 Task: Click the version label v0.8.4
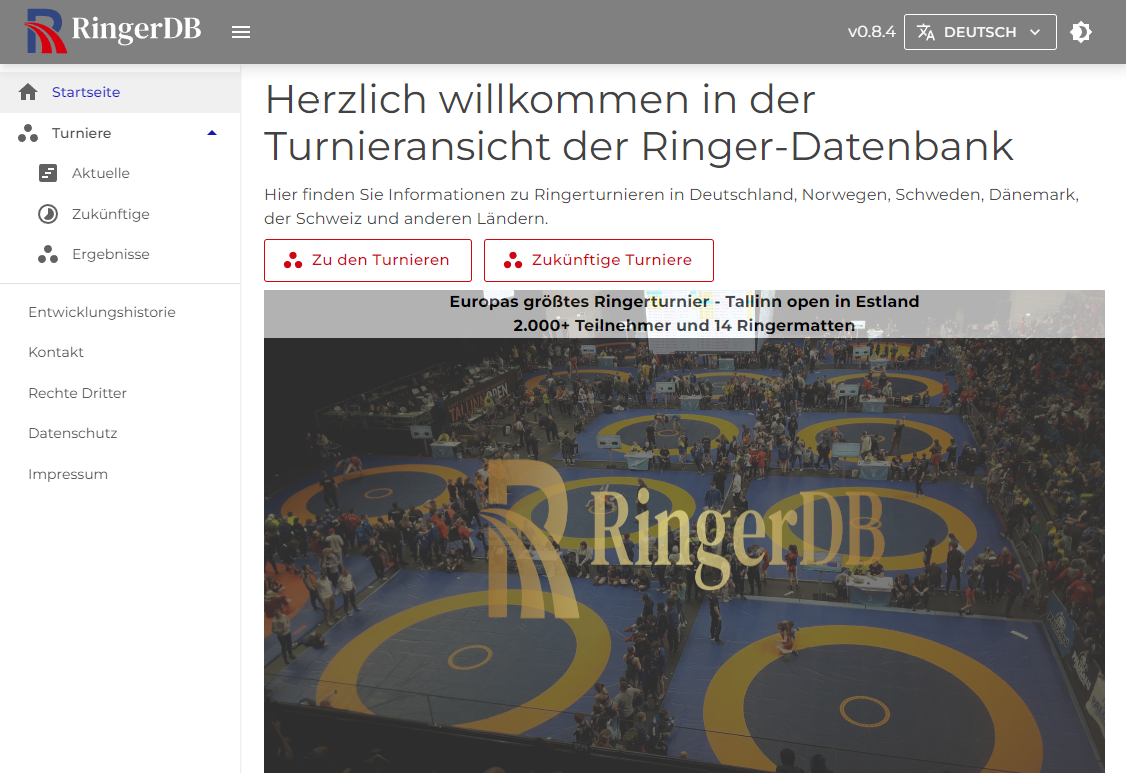[x=871, y=32]
